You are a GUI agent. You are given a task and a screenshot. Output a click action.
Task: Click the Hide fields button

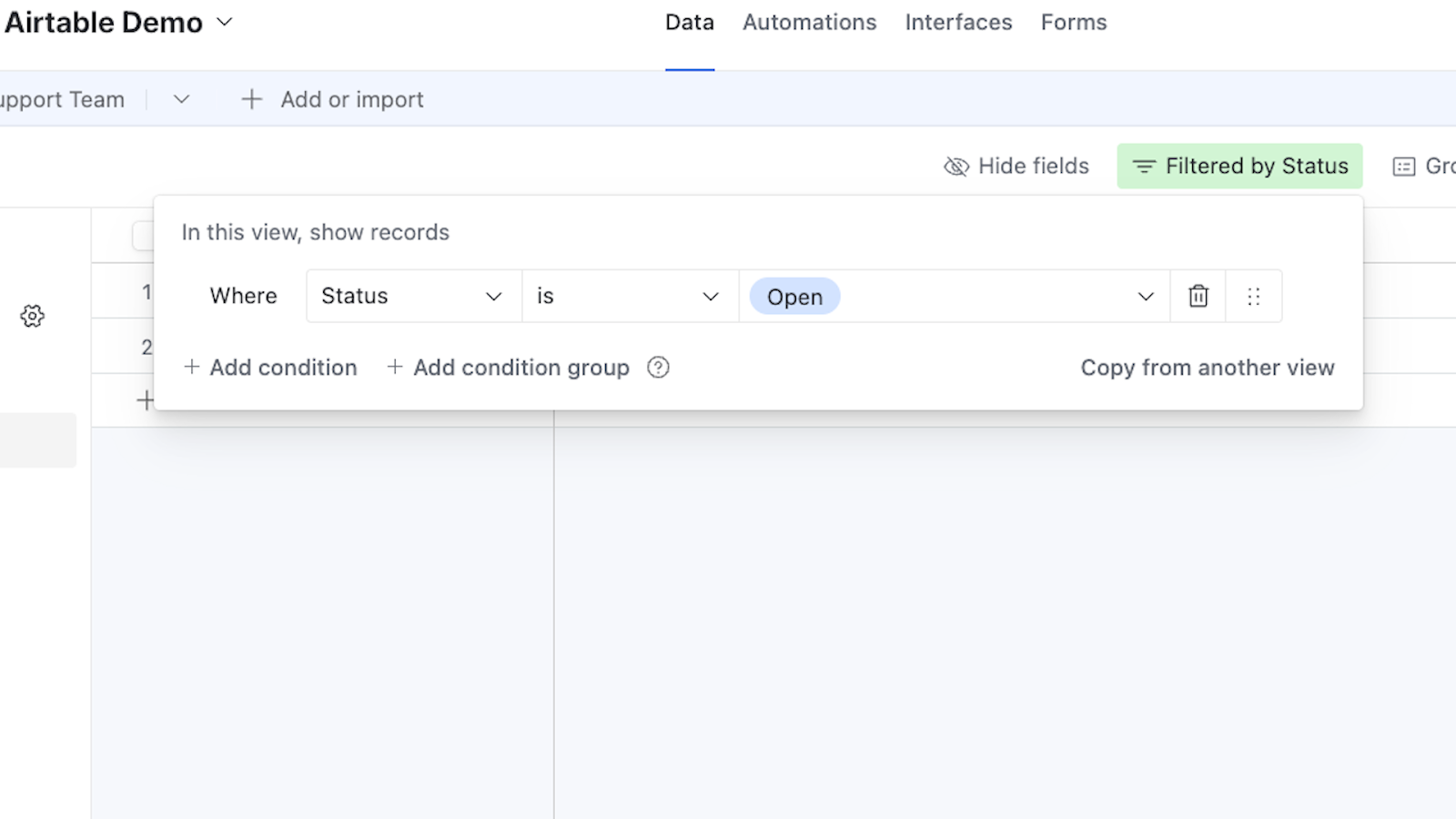pyautogui.click(x=1016, y=166)
